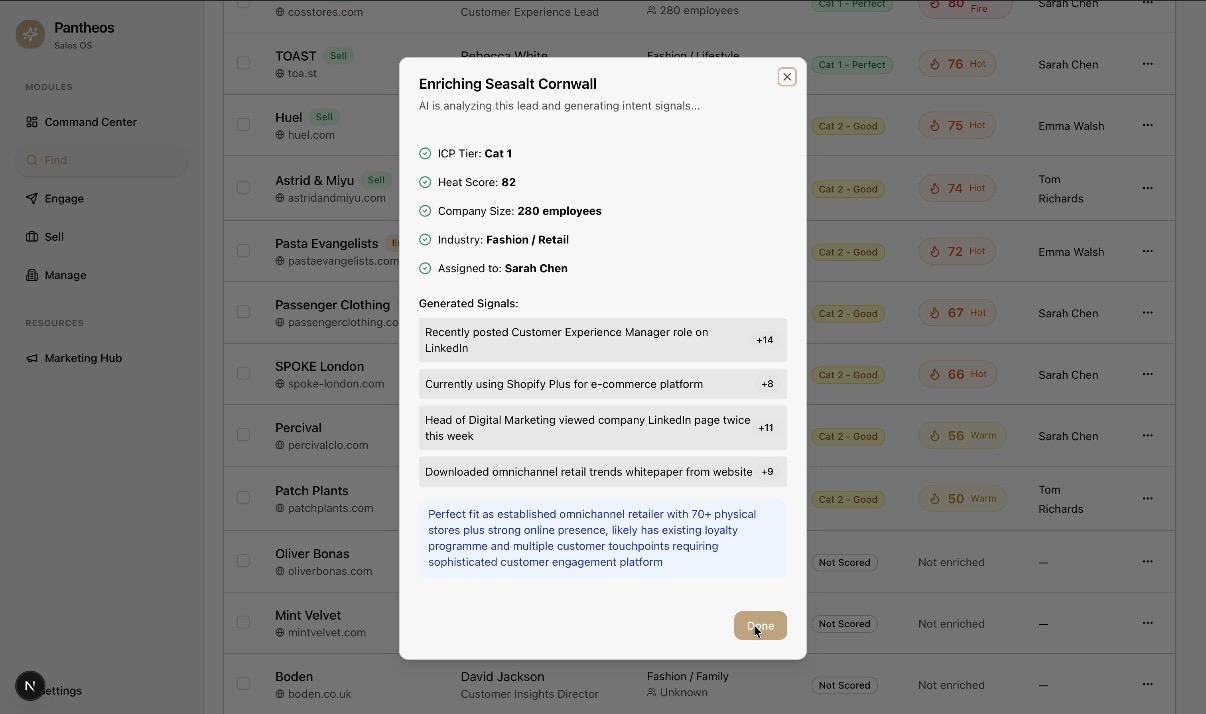
Task: Check the Oliver Bonas row checkbox
Action: pos(244,561)
